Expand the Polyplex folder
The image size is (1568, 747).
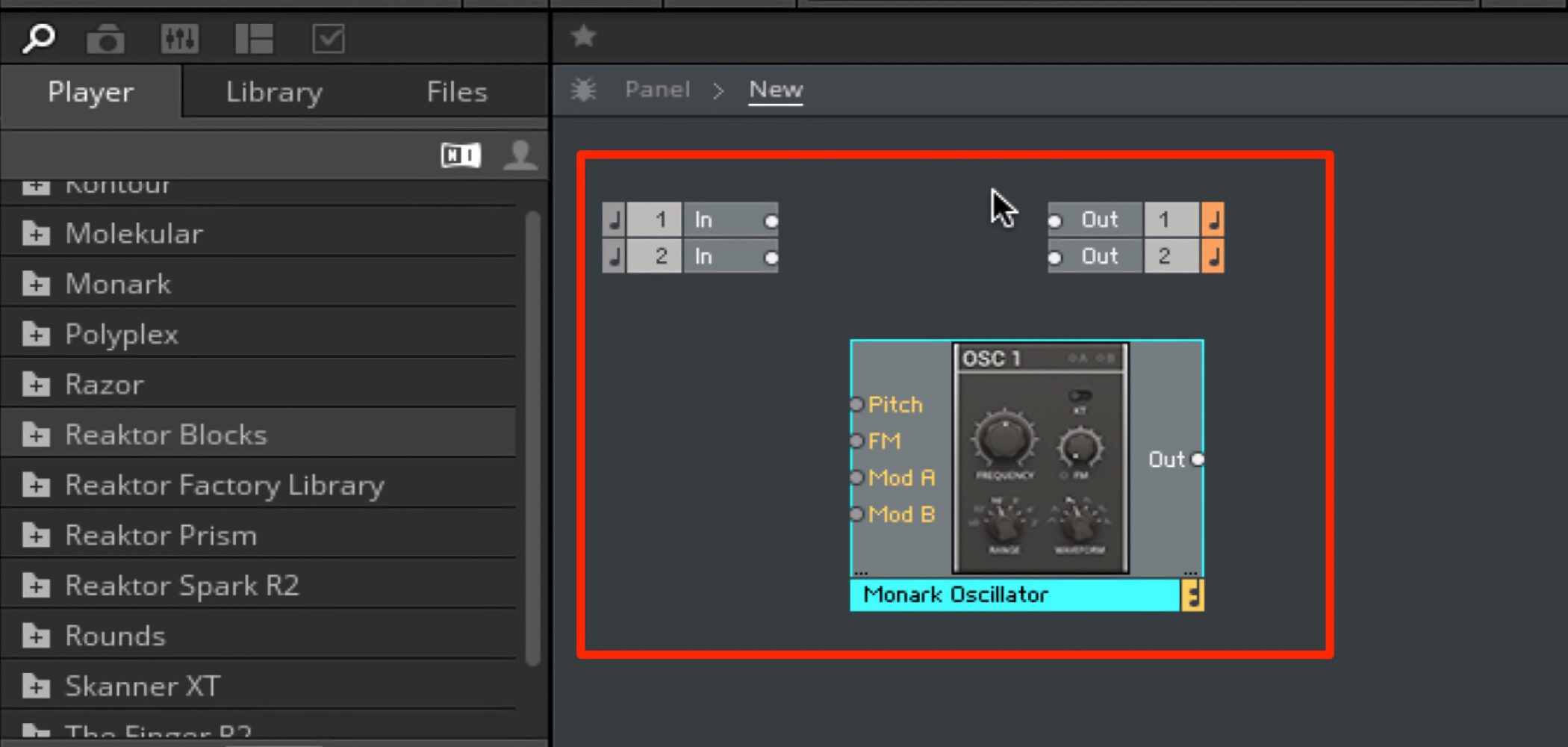click(36, 334)
